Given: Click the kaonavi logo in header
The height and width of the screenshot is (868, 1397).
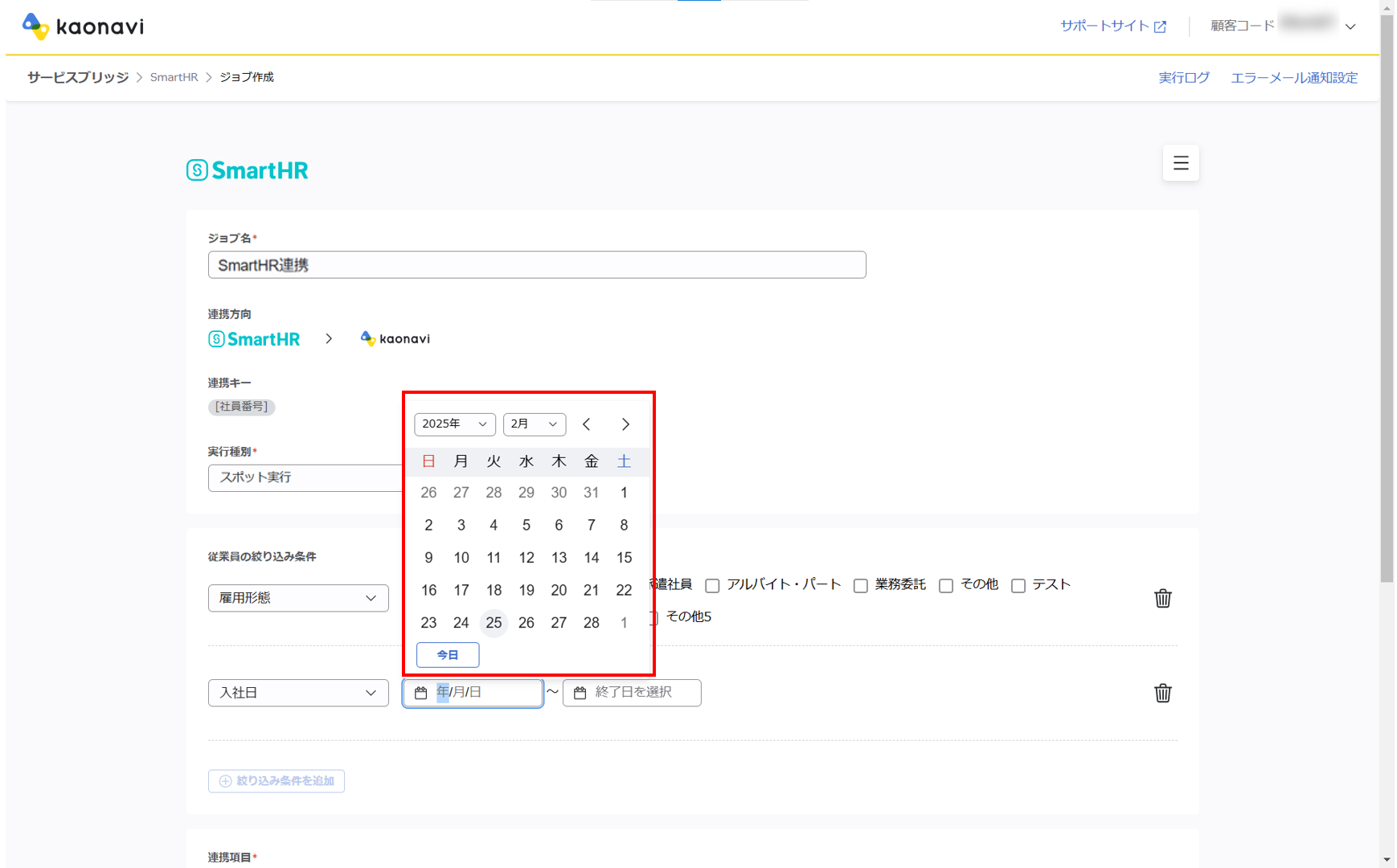Looking at the screenshot, I should [x=83, y=27].
